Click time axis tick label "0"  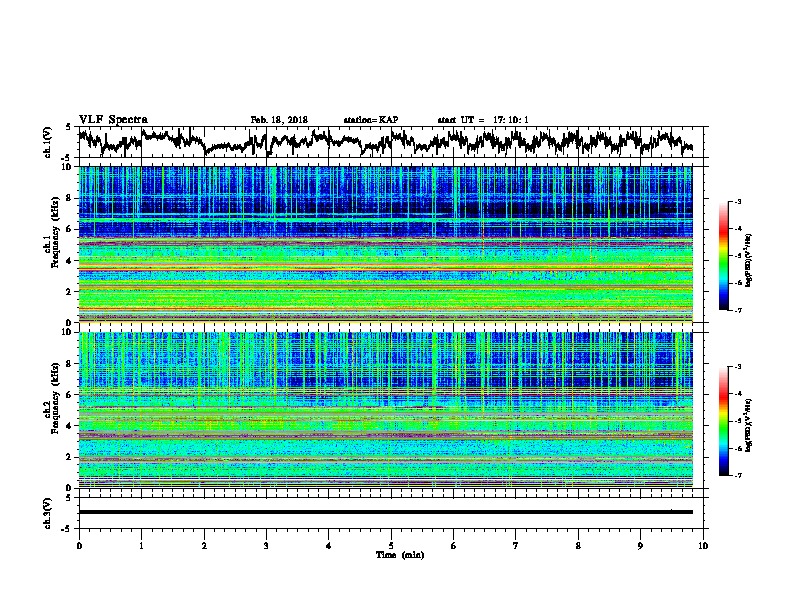click(x=79, y=546)
